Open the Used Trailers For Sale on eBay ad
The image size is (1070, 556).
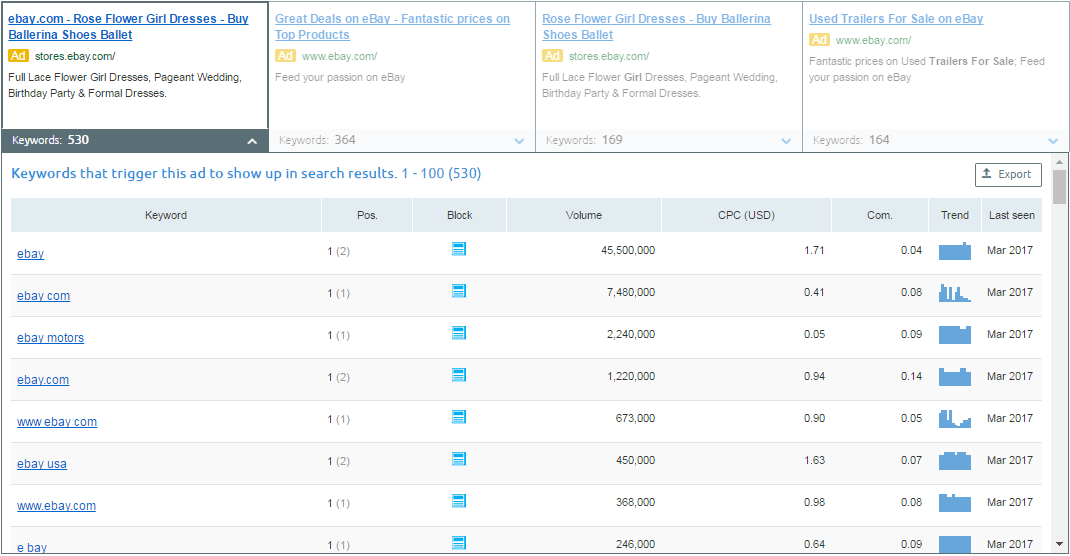(896, 19)
